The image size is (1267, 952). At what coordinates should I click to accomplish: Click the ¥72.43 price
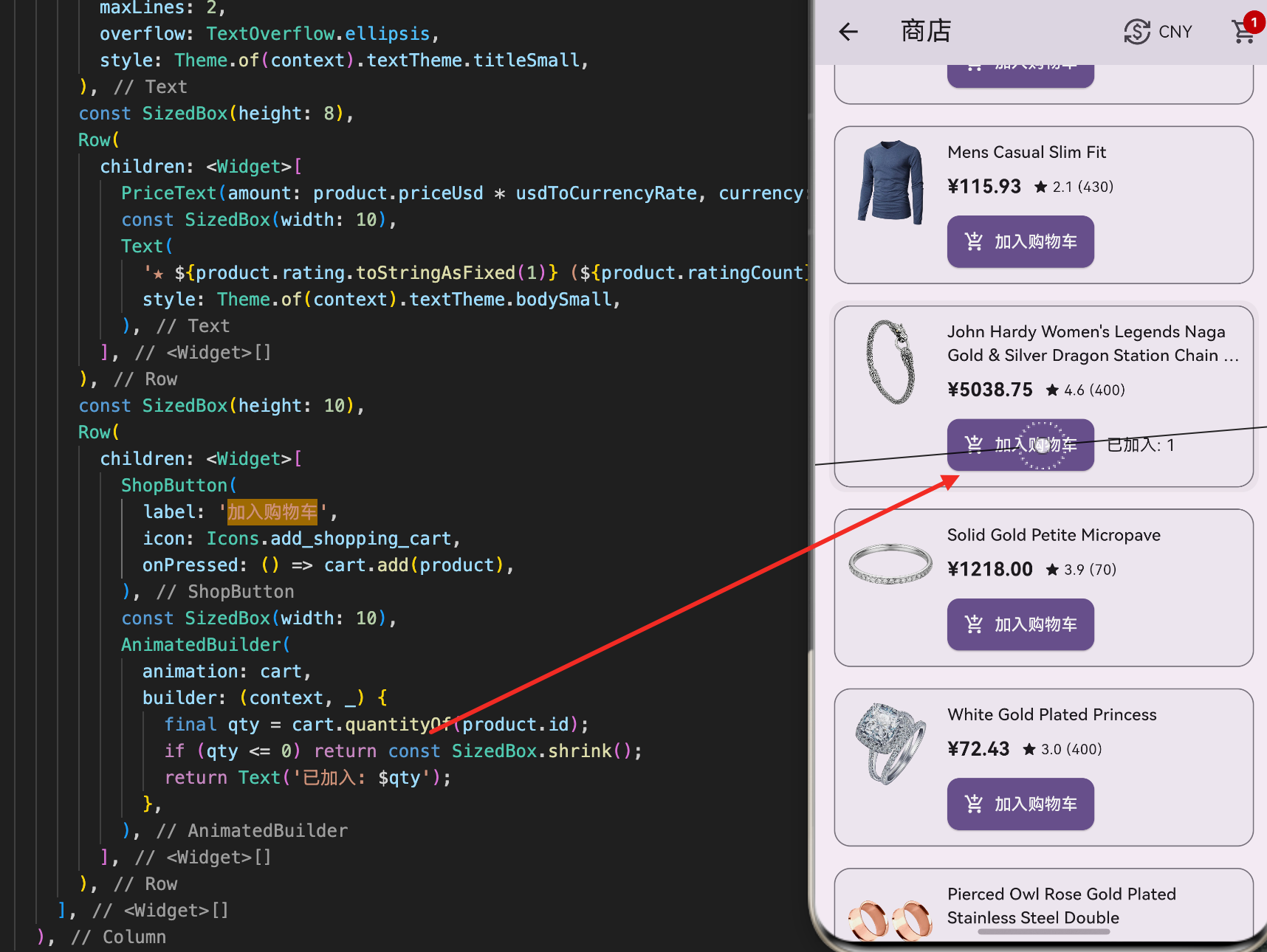coord(978,749)
